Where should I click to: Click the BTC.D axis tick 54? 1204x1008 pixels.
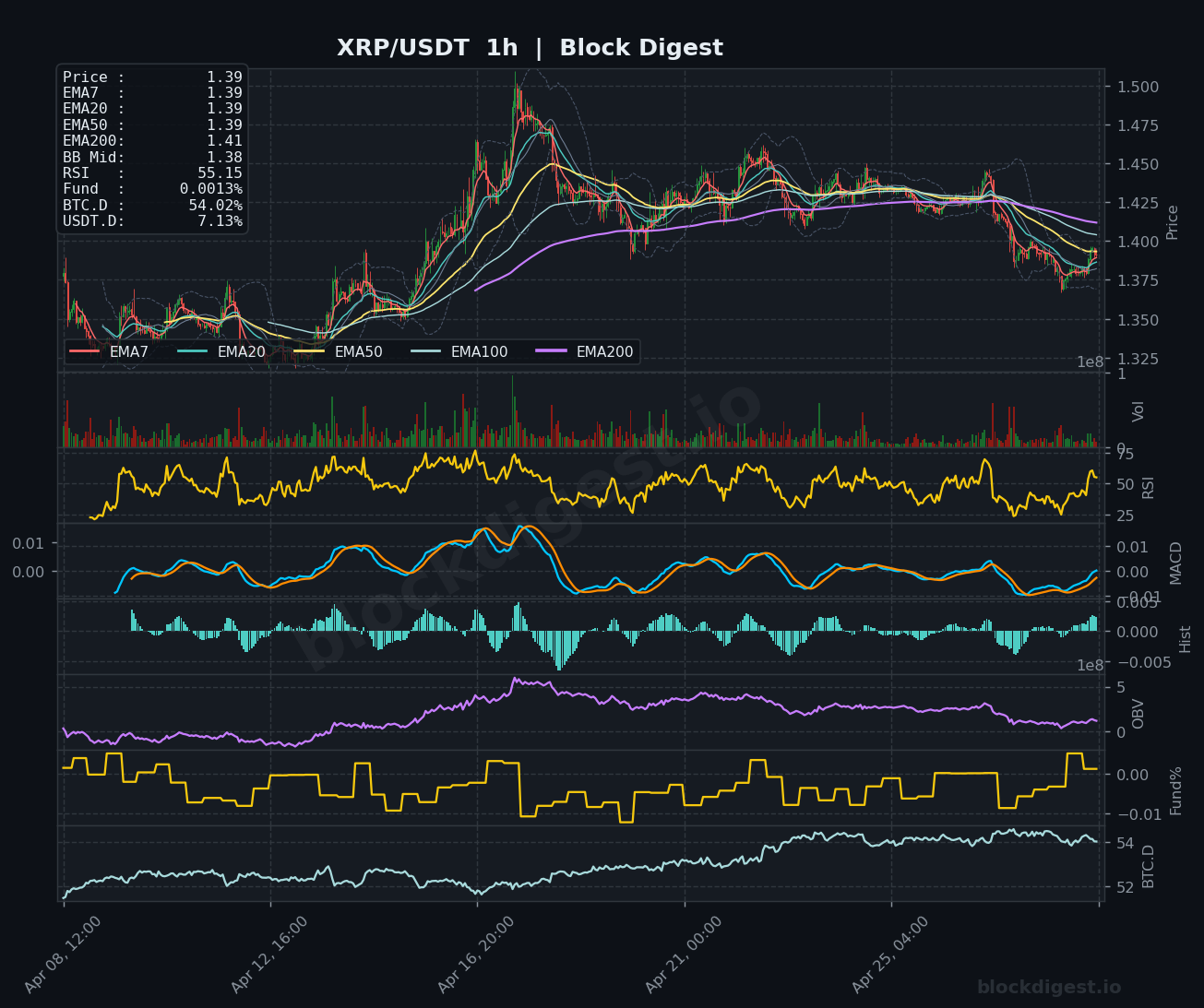[1125, 843]
